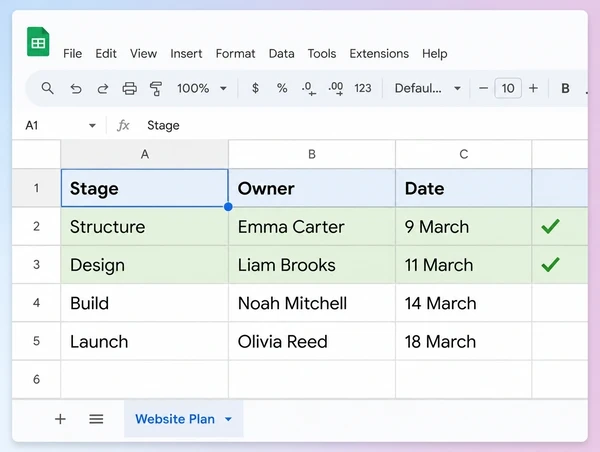Click the Google Sheets home logo
Screen dimensions: 600x452
point(38,42)
